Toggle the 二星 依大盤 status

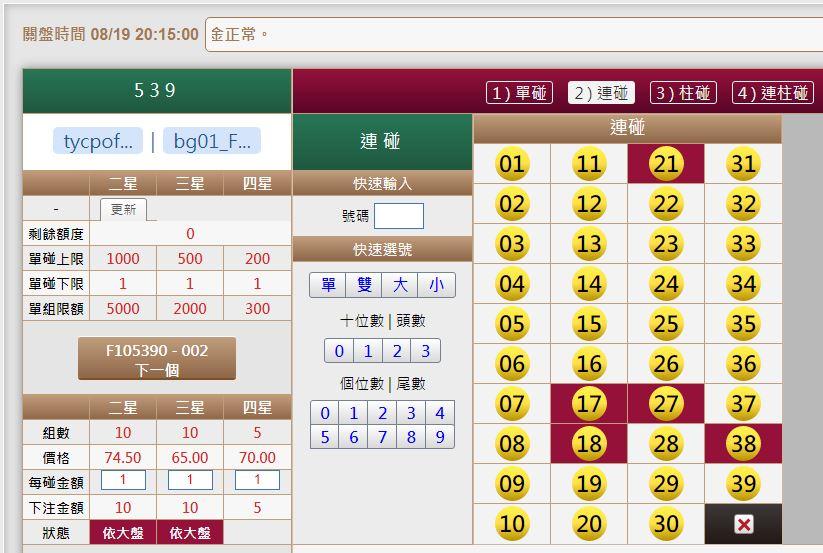click(123, 533)
